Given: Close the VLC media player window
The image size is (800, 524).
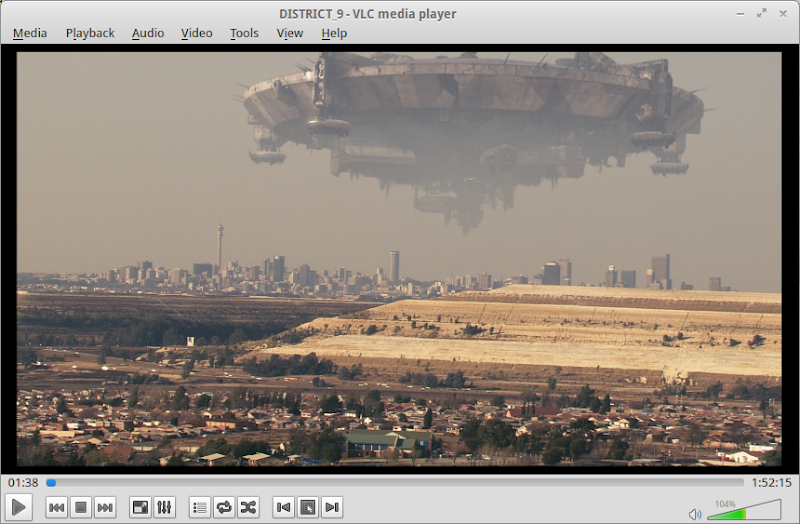Looking at the screenshot, I should pyautogui.click(x=783, y=14).
